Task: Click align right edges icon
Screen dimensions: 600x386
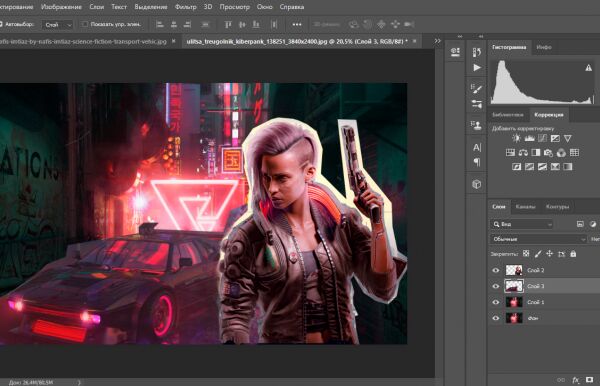Action: 187,24
